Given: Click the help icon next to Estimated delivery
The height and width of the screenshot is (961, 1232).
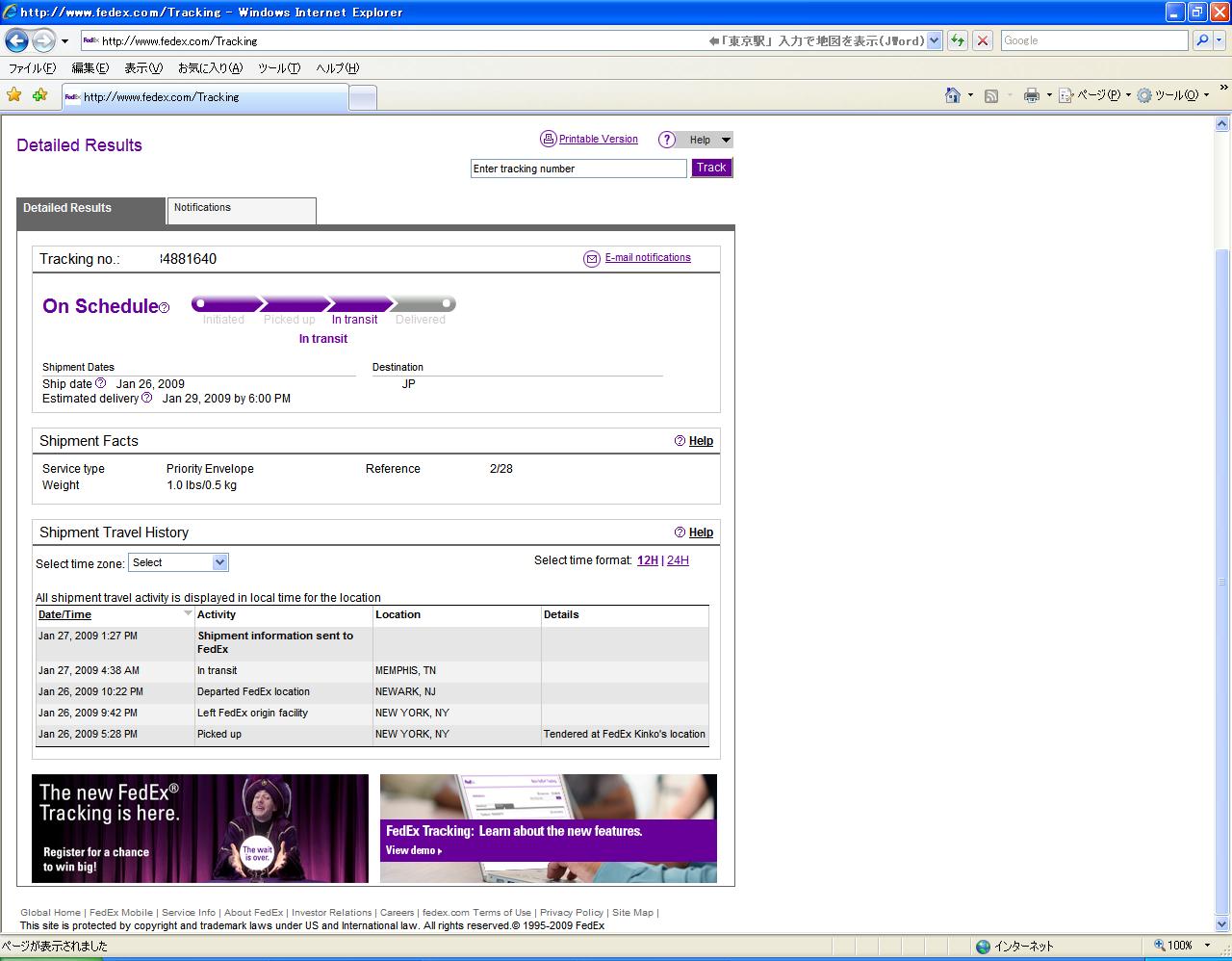Looking at the screenshot, I should [146, 398].
